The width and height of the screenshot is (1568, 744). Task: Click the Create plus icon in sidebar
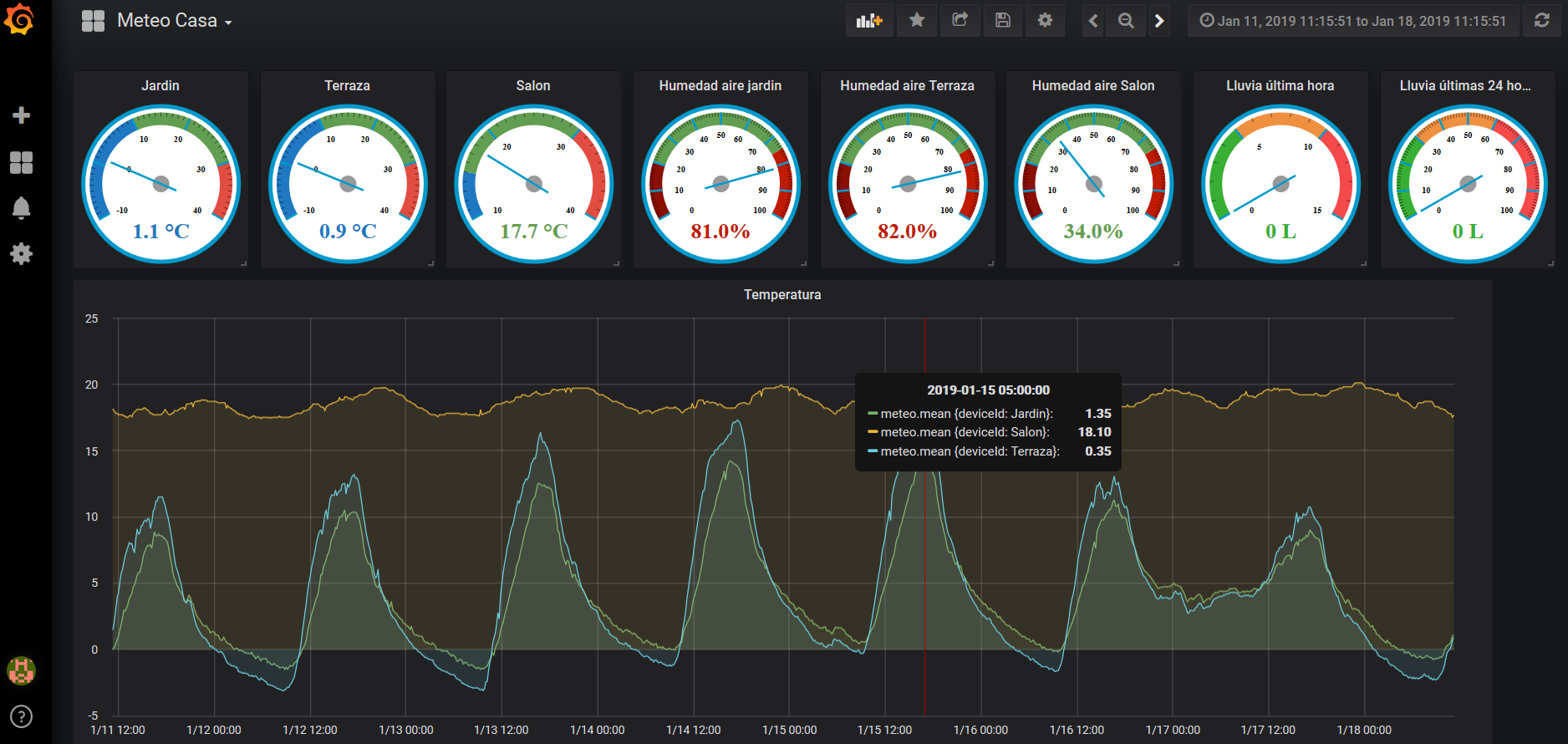click(x=22, y=115)
